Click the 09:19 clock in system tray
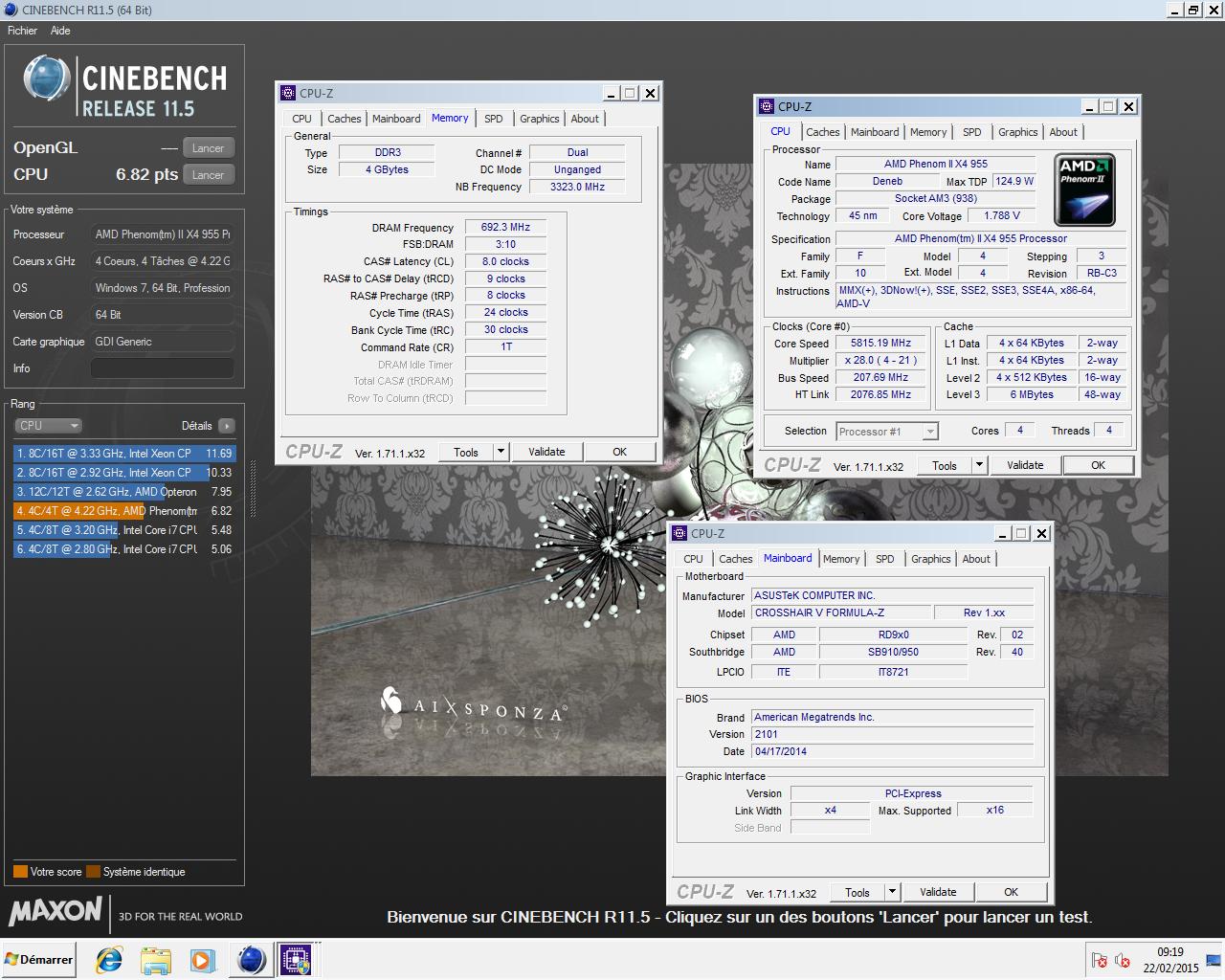1225x980 pixels. (1170, 952)
